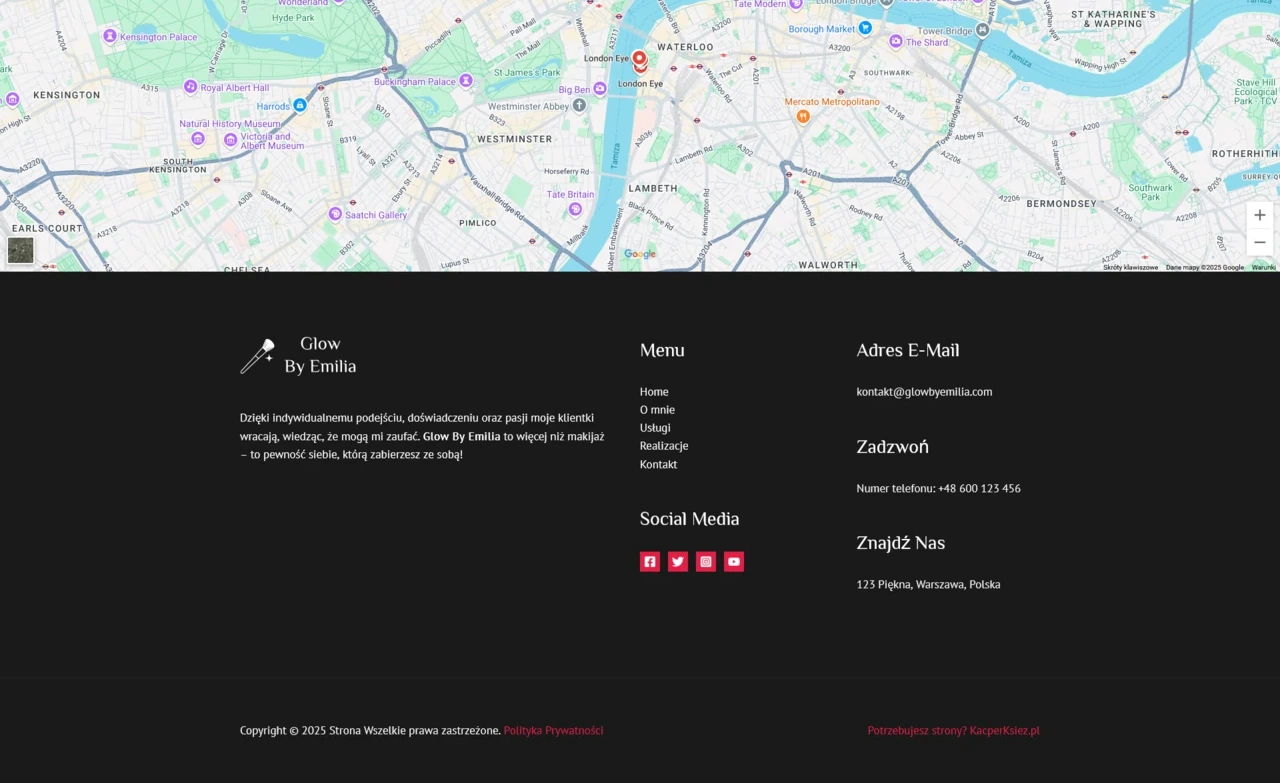Click the address 123 Piękna, Warszawa, Polska
The image size is (1280, 783).
pos(928,585)
